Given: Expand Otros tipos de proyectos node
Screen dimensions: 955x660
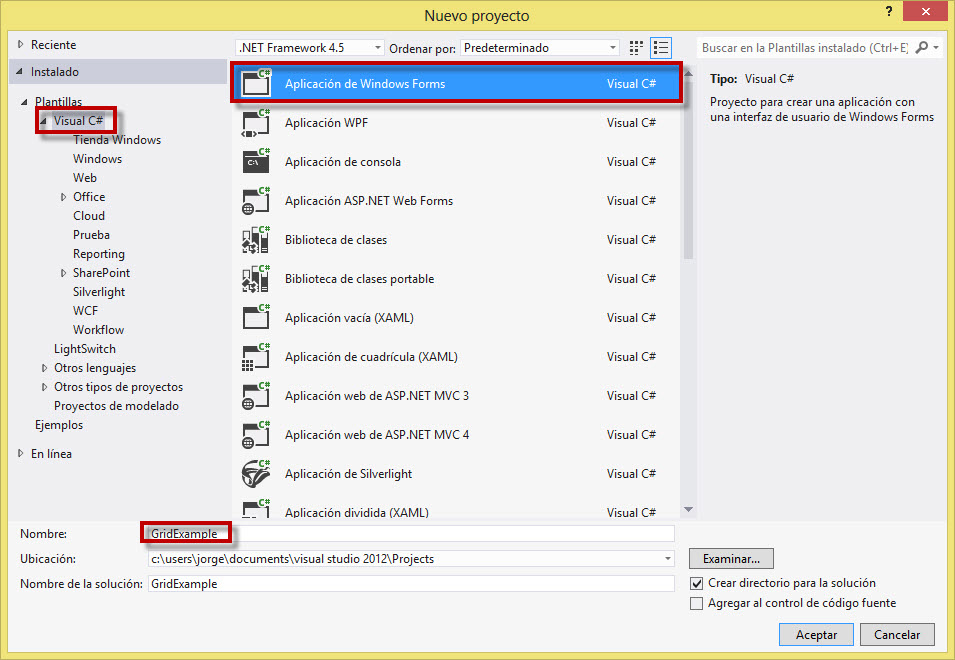Looking at the screenshot, I should [44, 387].
